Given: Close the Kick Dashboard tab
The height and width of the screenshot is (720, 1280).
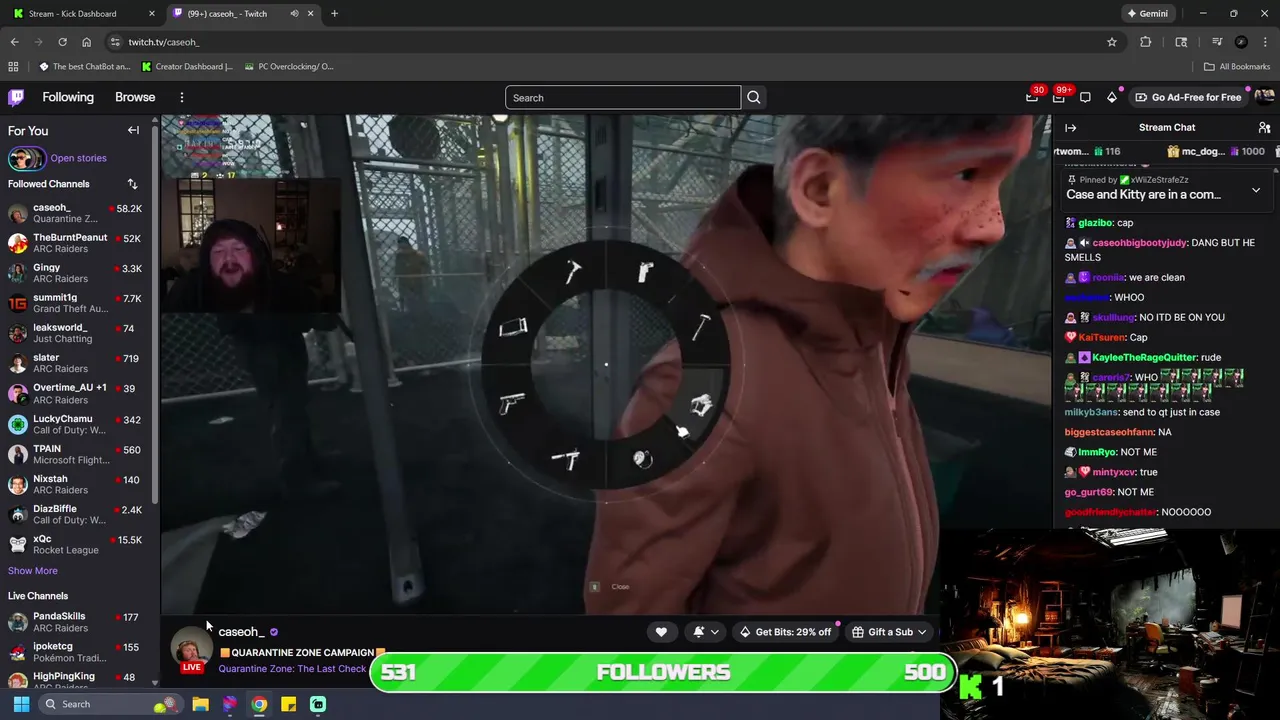Looking at the screenshot, I should (x=152, y=14).
